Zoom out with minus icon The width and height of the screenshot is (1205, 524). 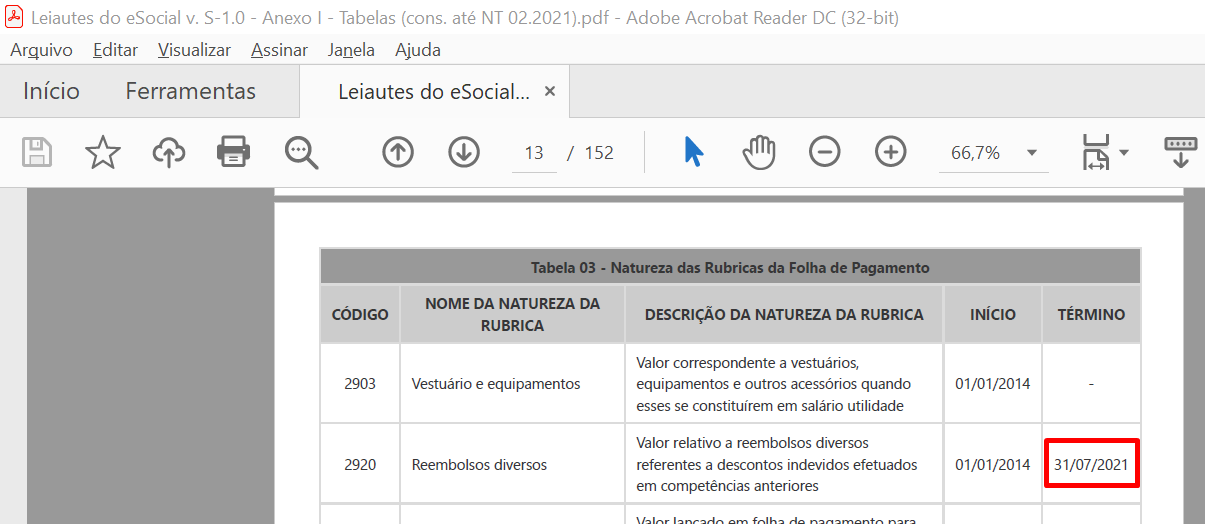tap(825, 152)
